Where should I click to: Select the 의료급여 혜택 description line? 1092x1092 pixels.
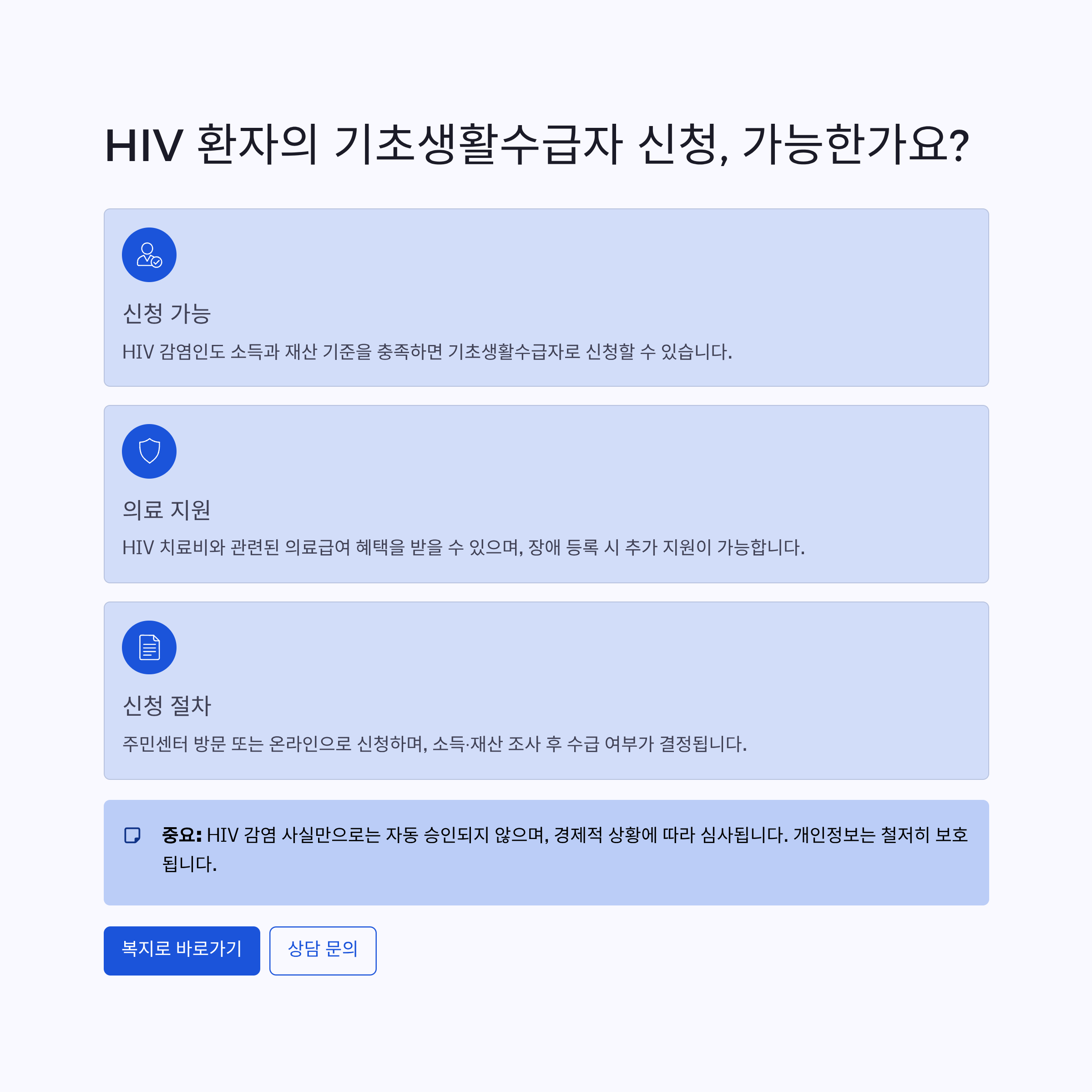(x=464, y=548)
